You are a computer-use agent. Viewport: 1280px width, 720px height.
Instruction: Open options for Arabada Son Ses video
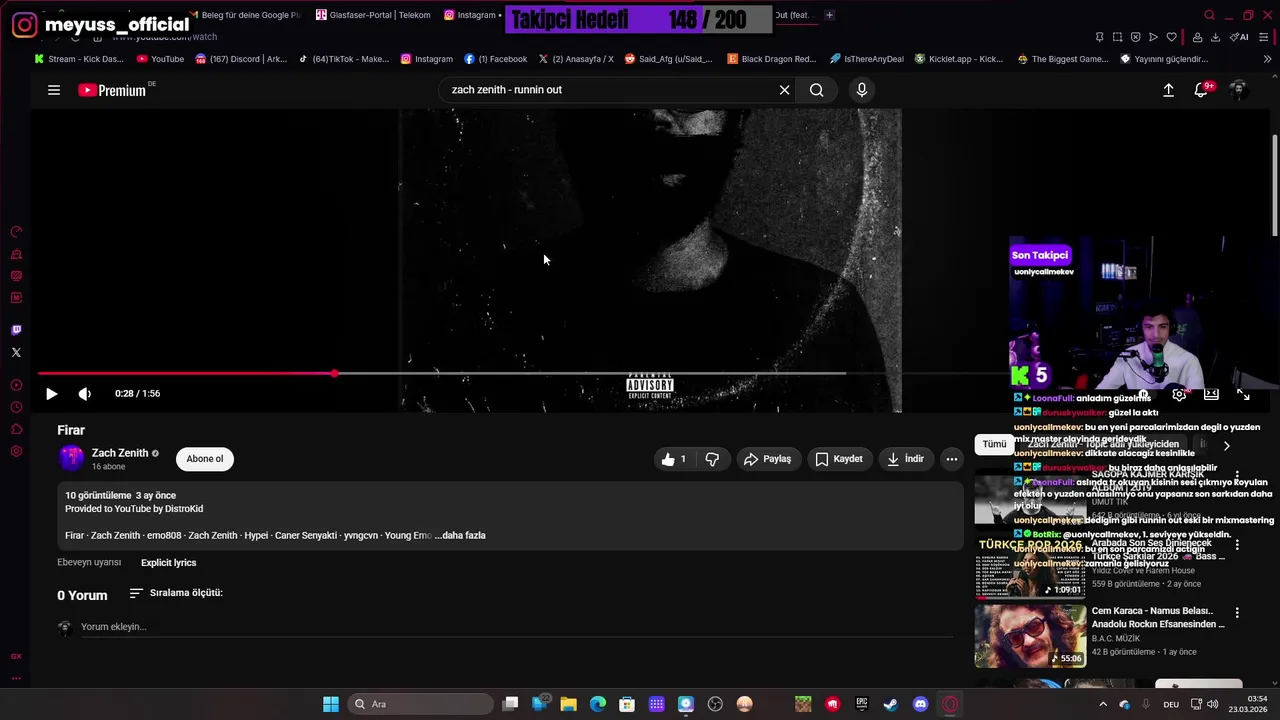click(x=1237, y=545)
